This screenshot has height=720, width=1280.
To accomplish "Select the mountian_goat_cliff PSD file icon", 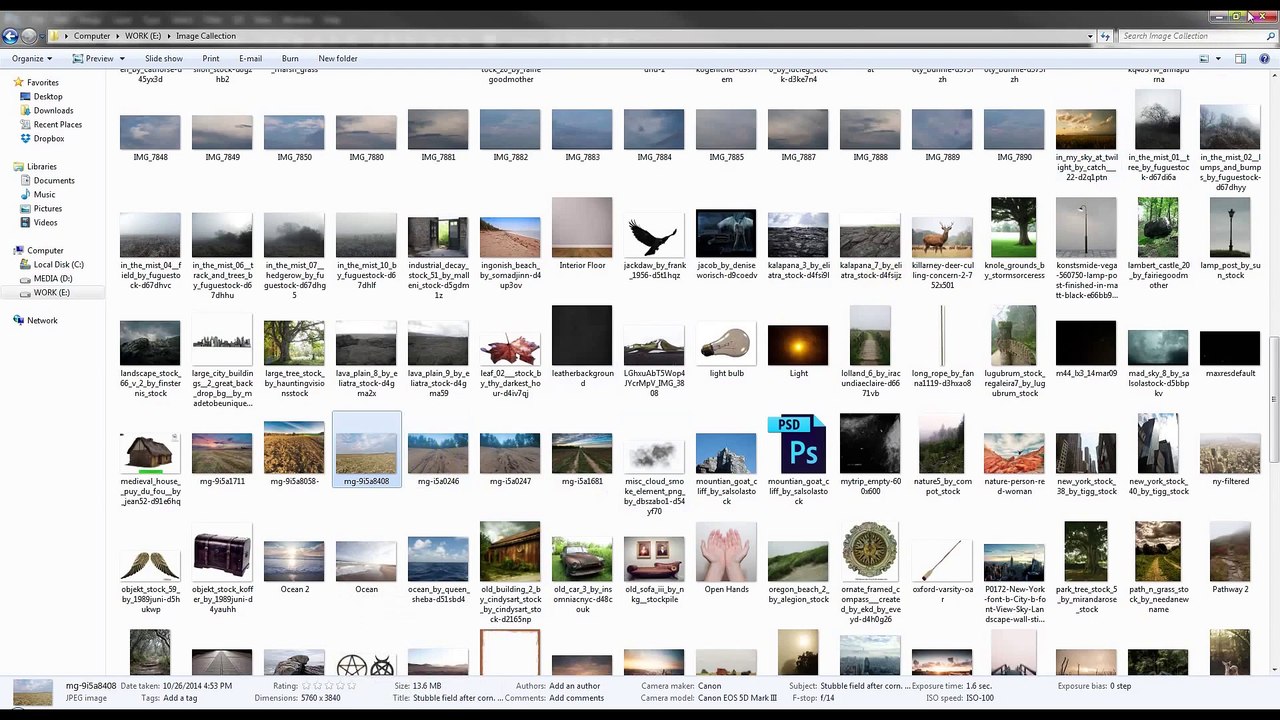I will click(798, 444).
